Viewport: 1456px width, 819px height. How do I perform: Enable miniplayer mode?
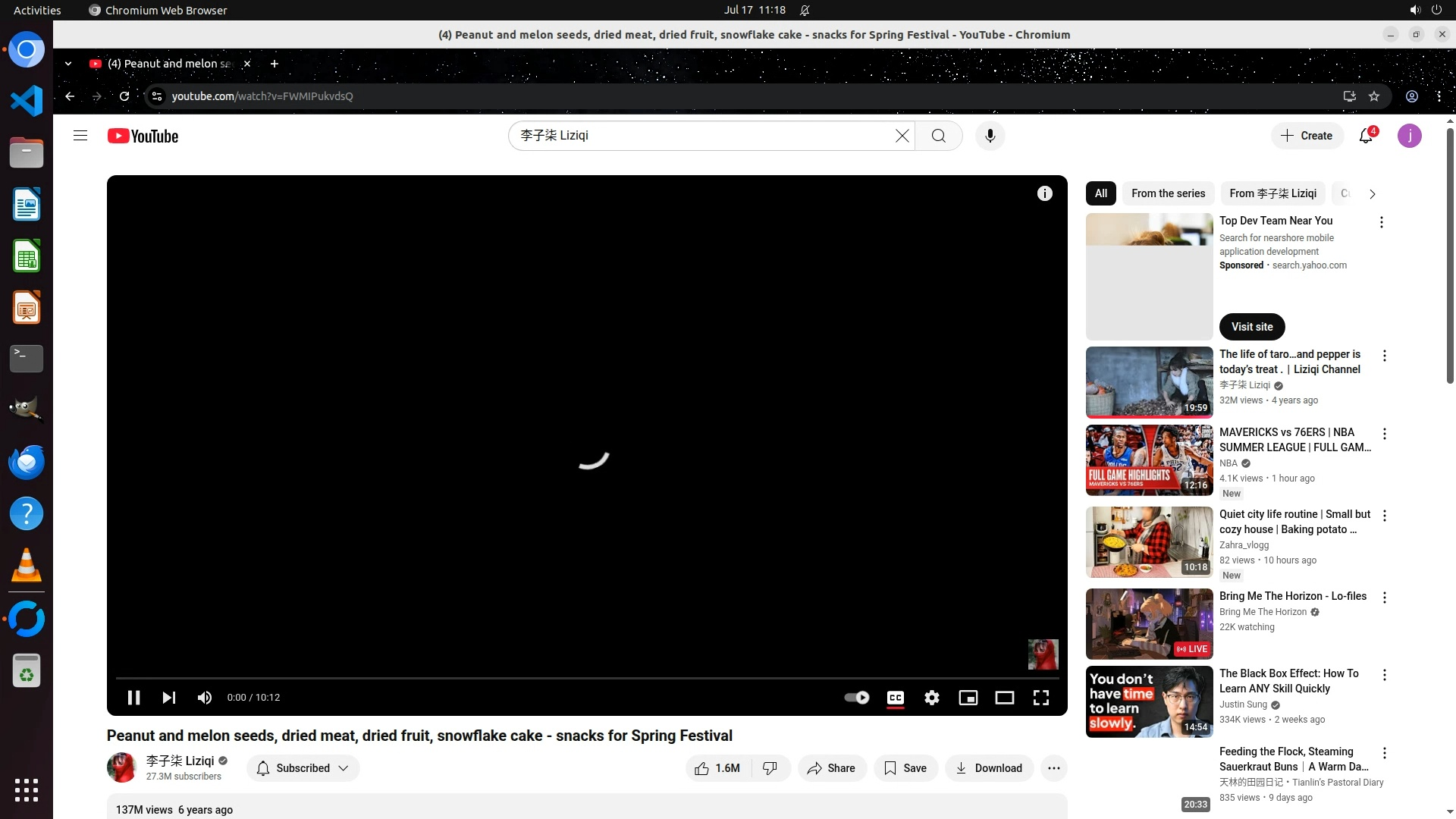click(968, 698)
